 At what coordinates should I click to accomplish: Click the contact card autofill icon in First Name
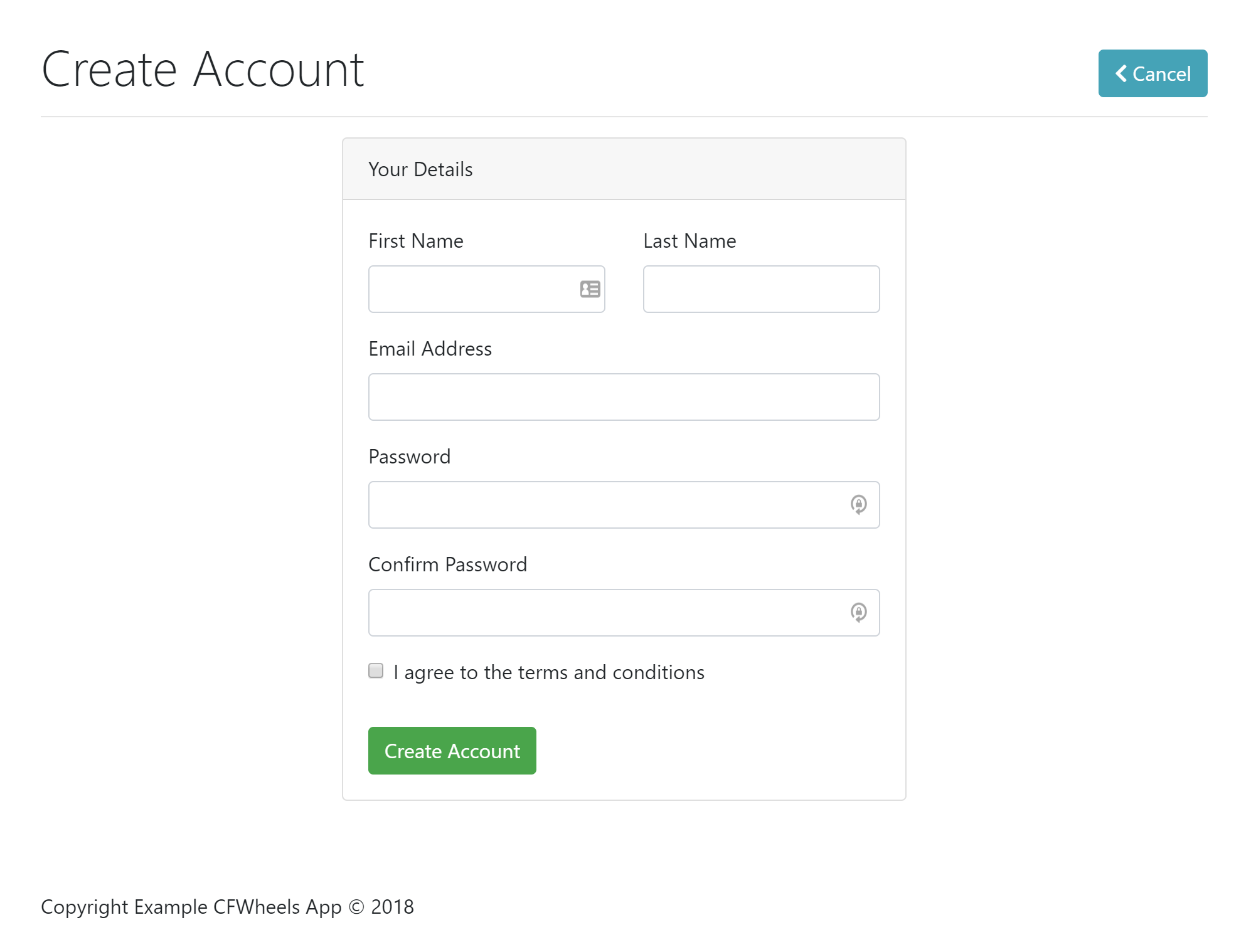[590, 289]
